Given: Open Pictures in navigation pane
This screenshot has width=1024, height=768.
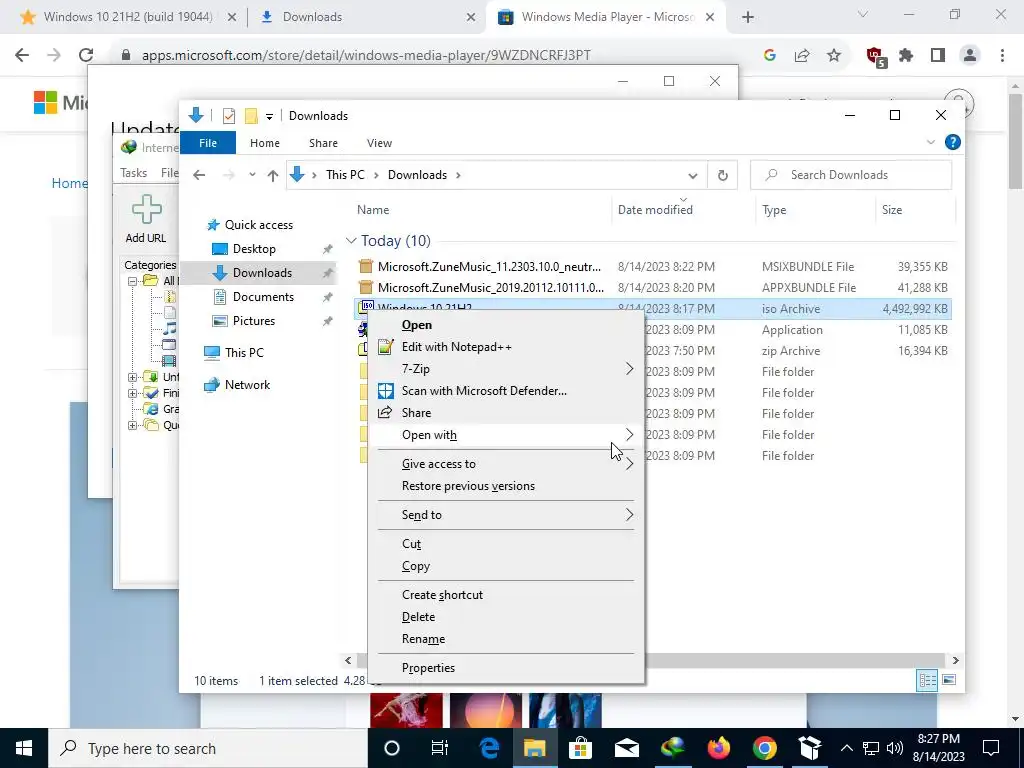Looking at the screenshot, I should click(253, 321).
